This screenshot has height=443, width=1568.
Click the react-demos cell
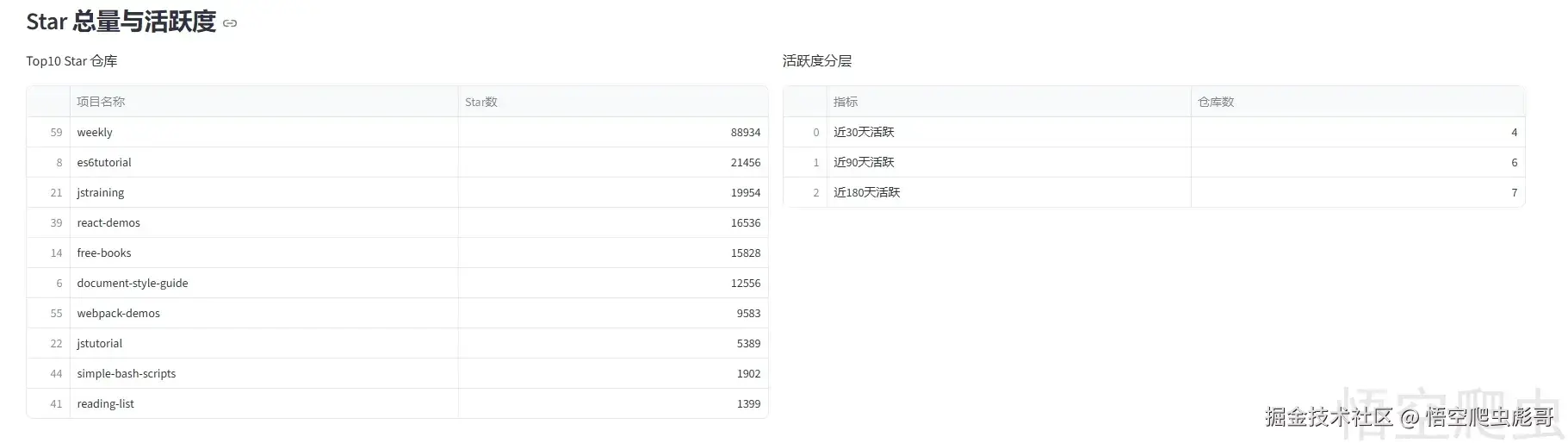[264, 222]
